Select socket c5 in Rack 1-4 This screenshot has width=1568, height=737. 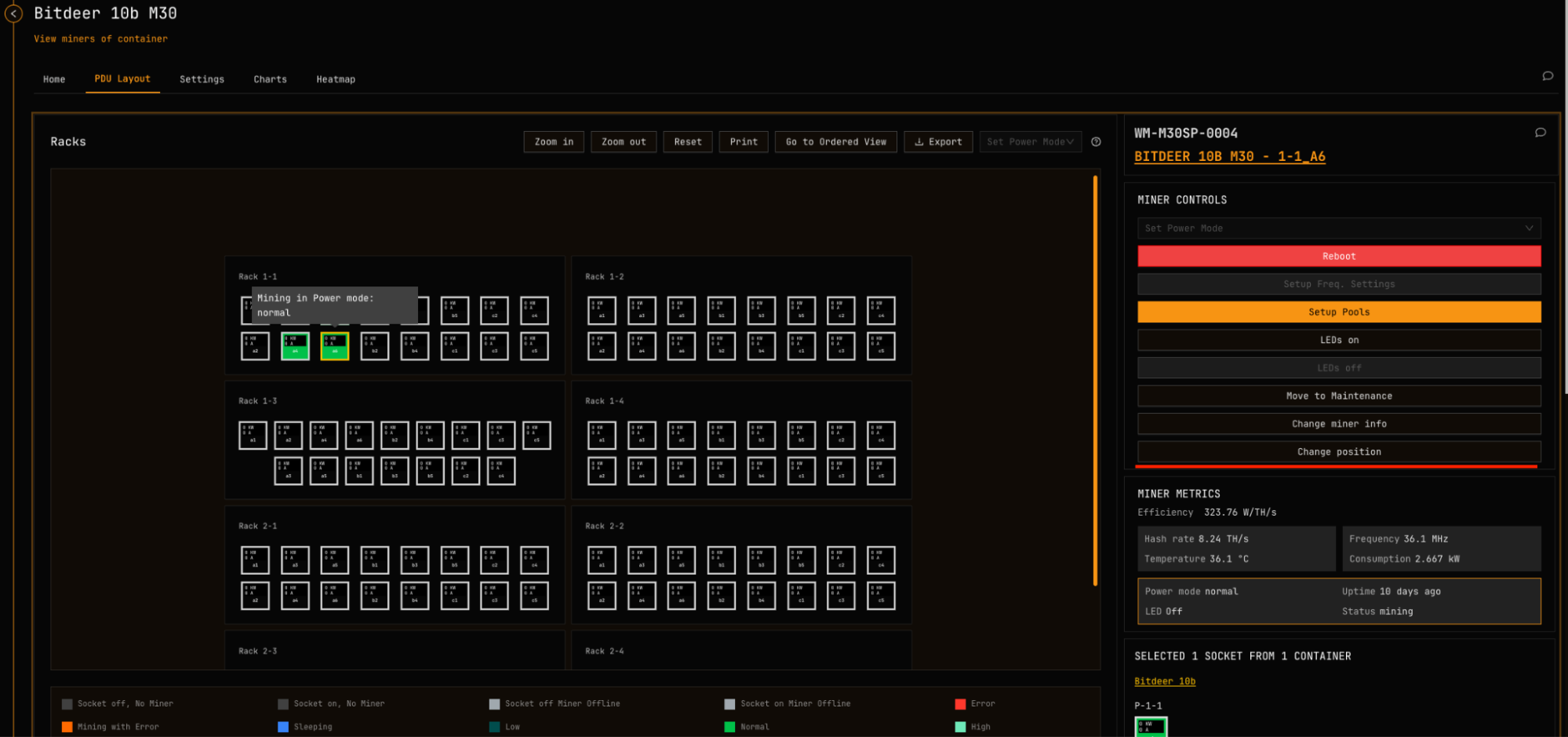point(881,471)
